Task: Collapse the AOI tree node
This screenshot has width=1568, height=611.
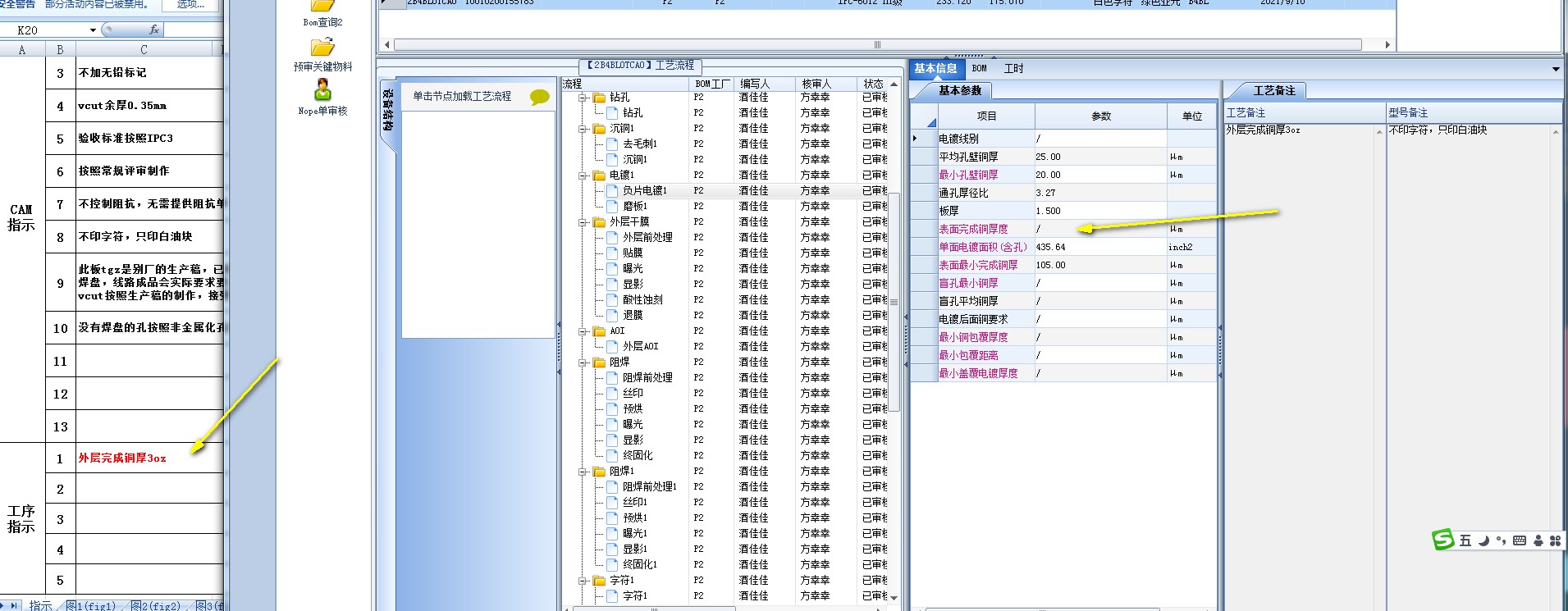Action: [x=583, y=331]
